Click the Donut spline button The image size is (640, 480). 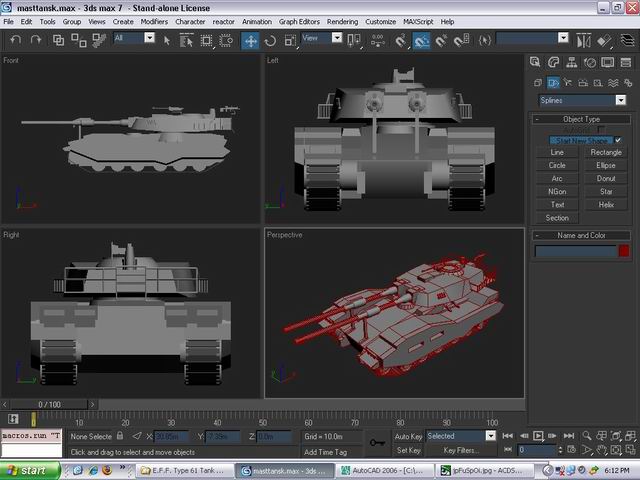606,178
